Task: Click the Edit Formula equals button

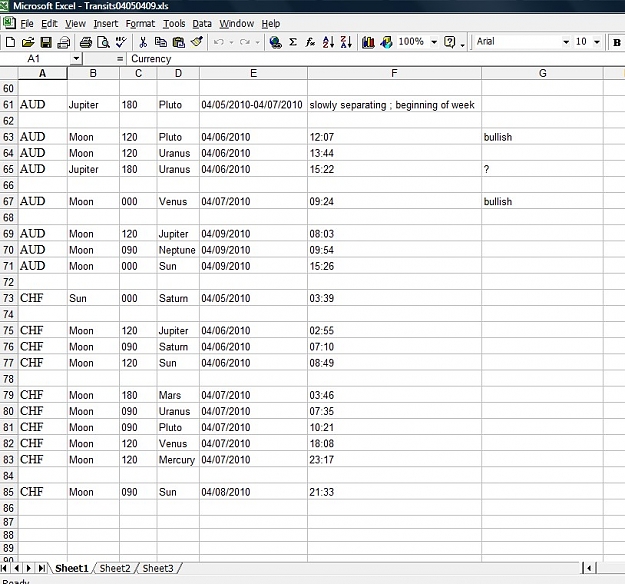Action: (120, 59)
